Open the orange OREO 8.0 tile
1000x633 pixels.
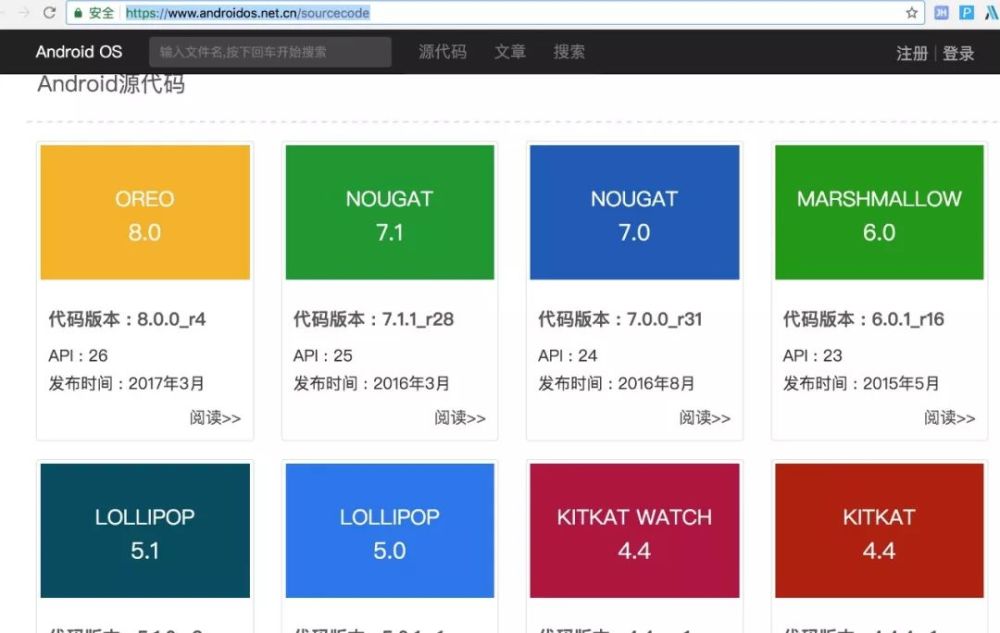click(x=145, y=212)
